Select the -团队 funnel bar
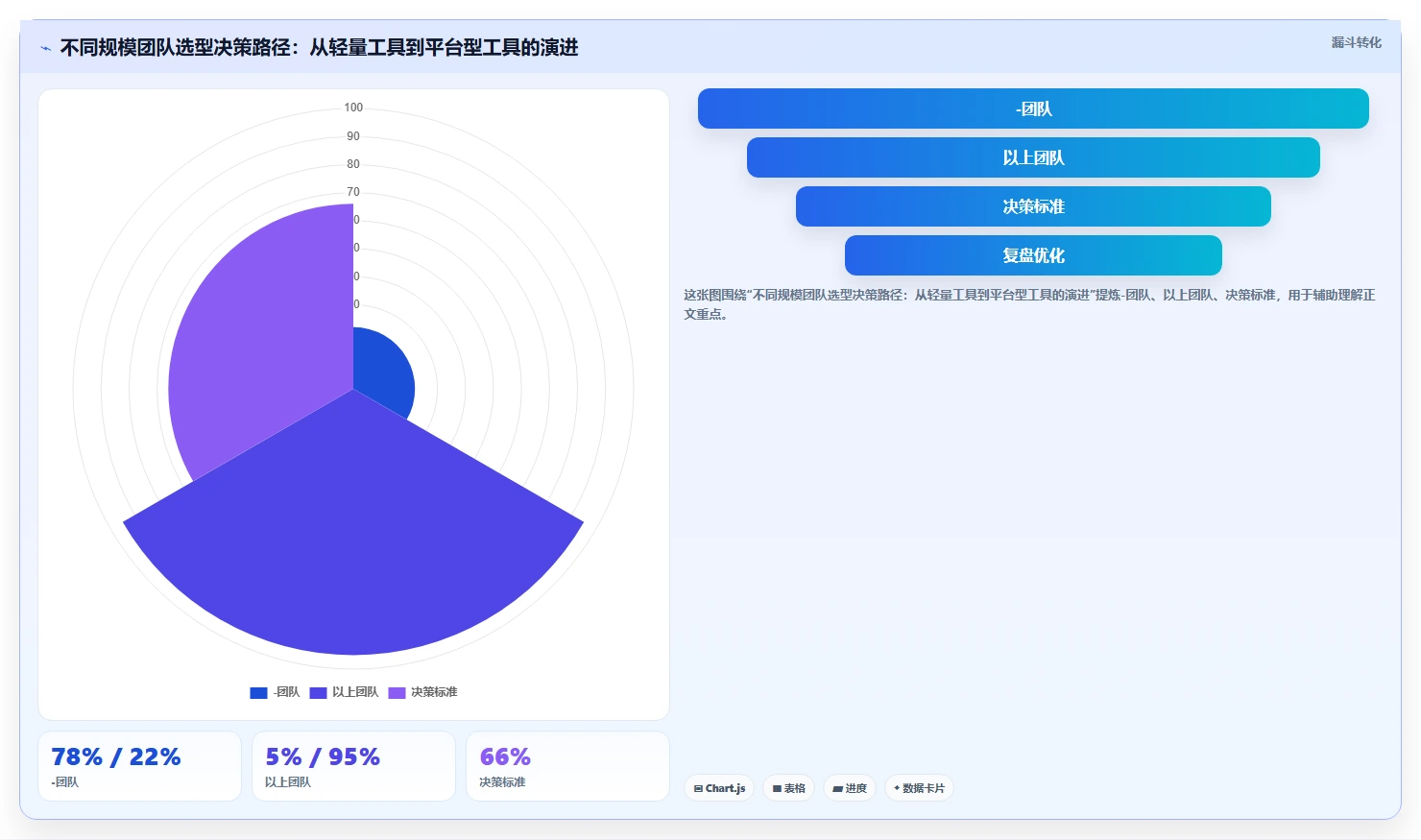This screenshot has width=1421, height=840. 1033,108
